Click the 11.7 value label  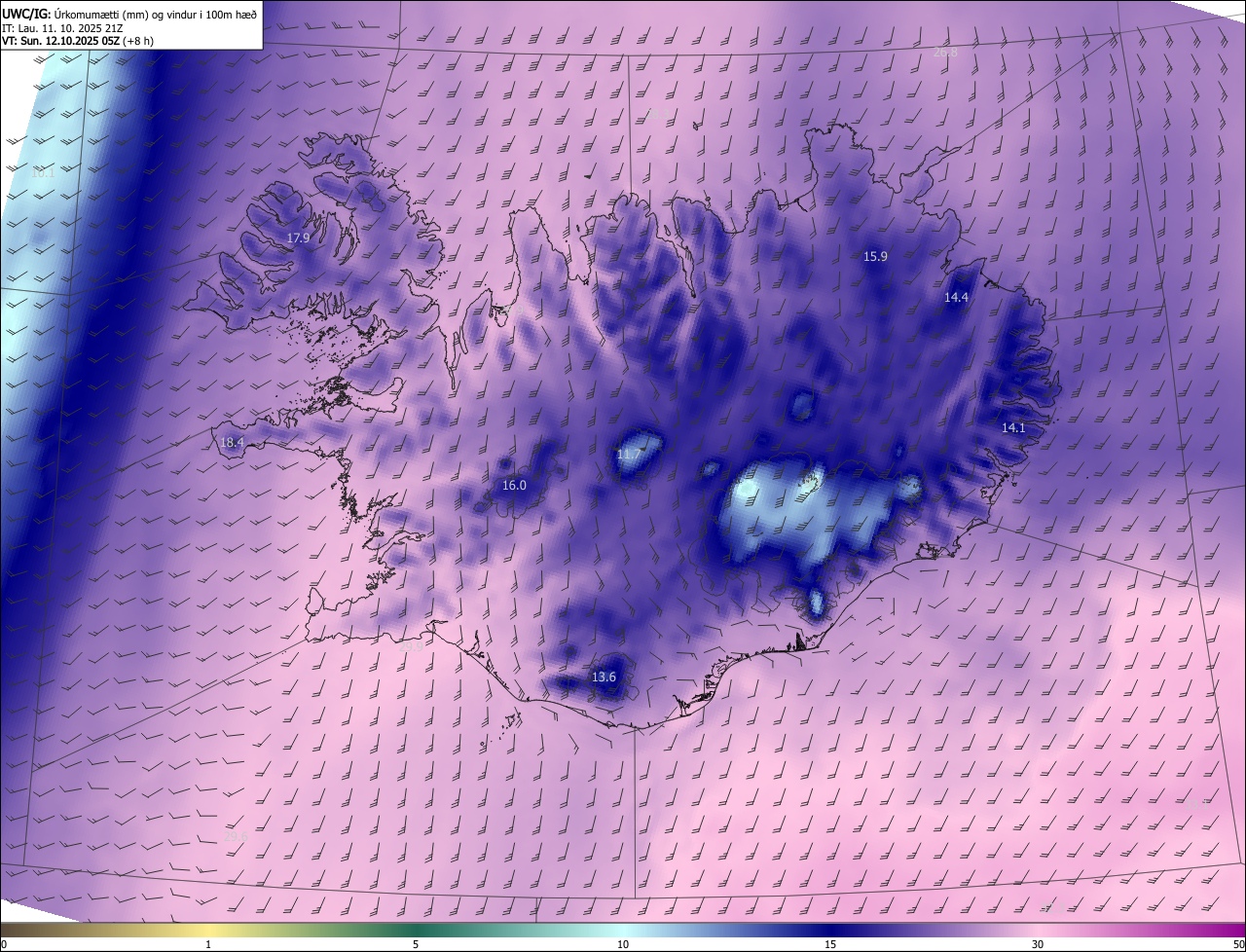click(630, 454)
